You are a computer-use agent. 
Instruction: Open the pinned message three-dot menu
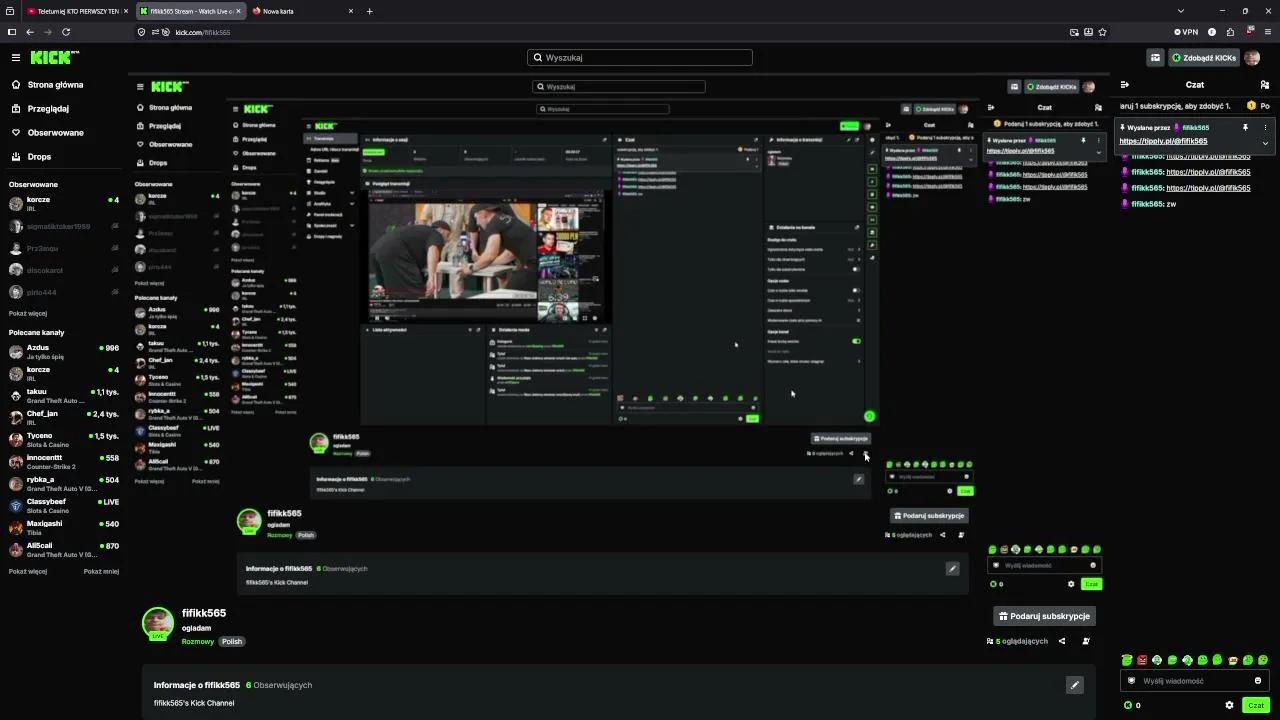pyautogui.click(x=1265, y=128)
